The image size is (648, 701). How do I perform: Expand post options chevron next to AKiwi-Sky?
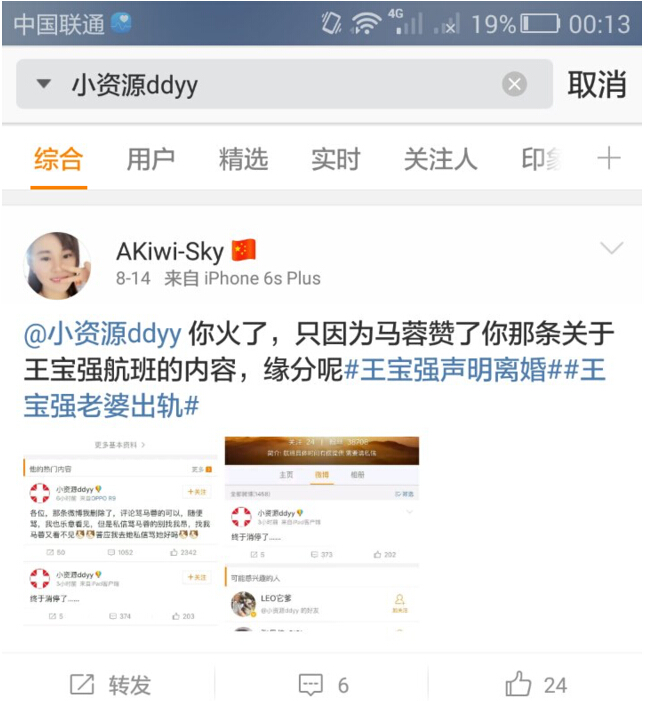611,248
